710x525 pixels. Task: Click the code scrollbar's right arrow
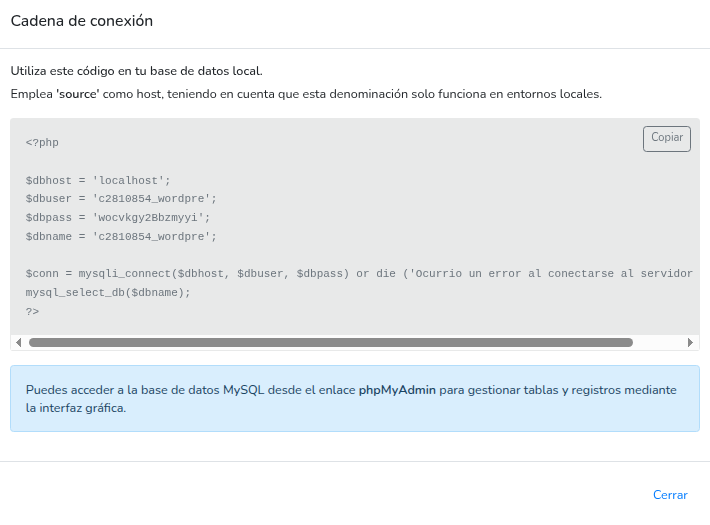pos(690,342)
